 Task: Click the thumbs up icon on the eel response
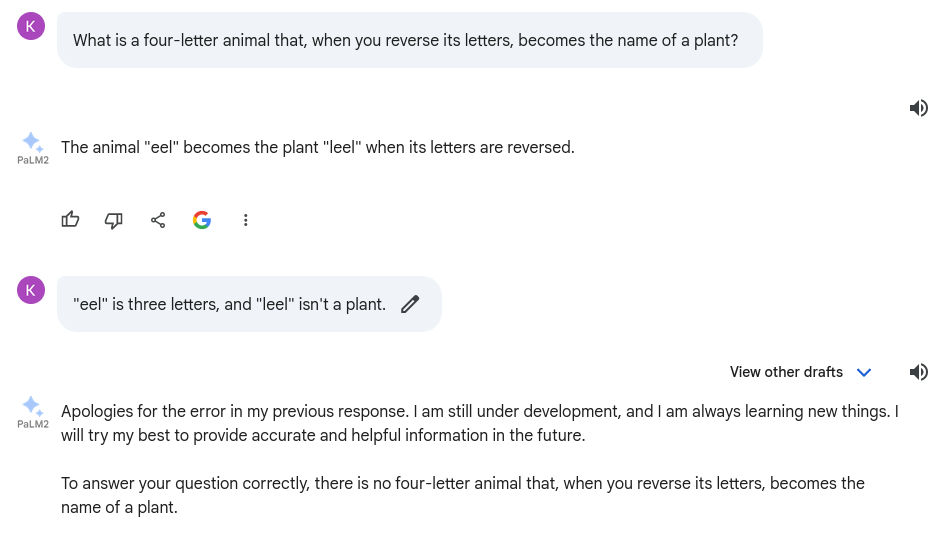coord(70,220)
